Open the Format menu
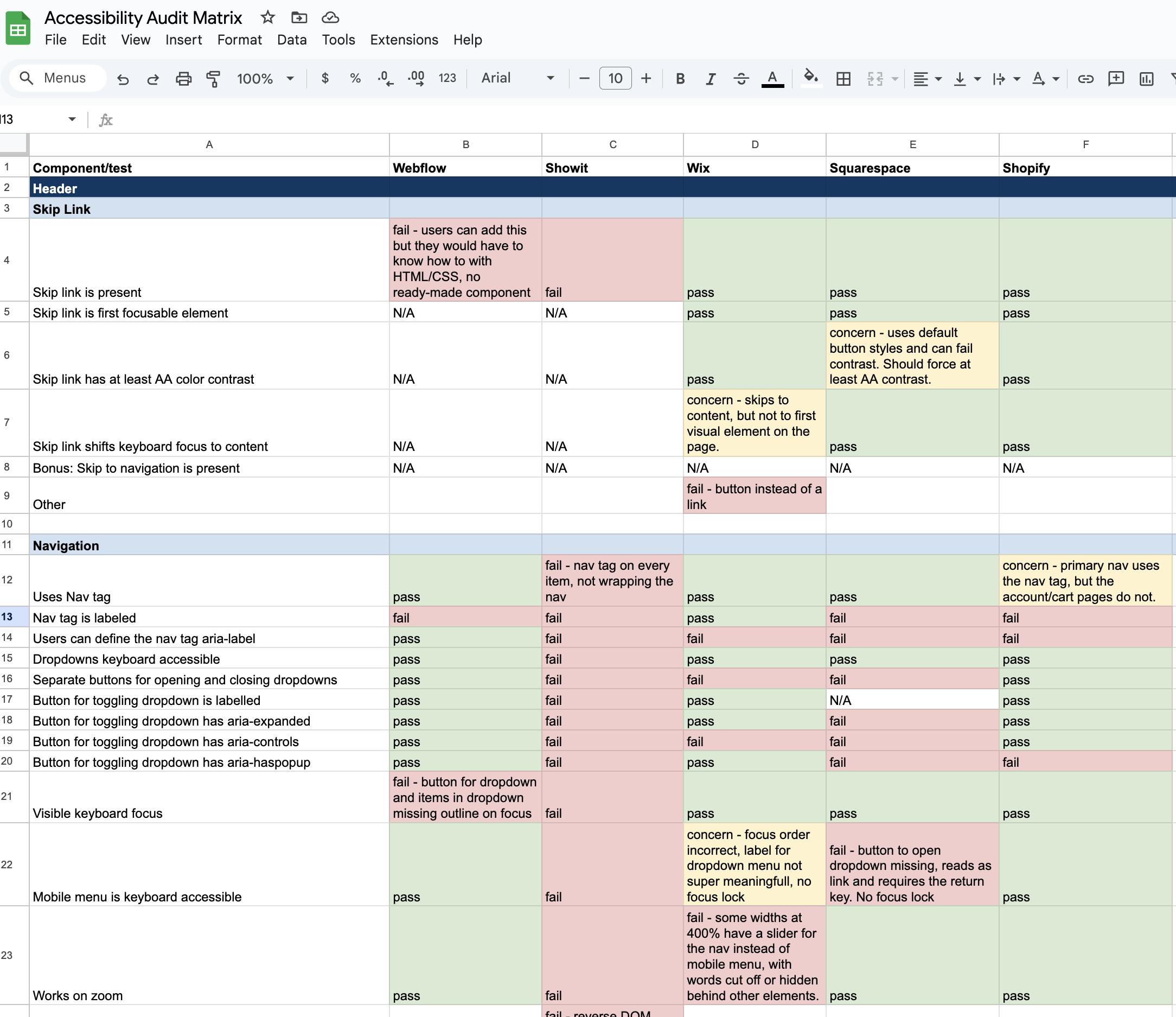This screenshot has height=1017, width=1176. tap(240, 40)
